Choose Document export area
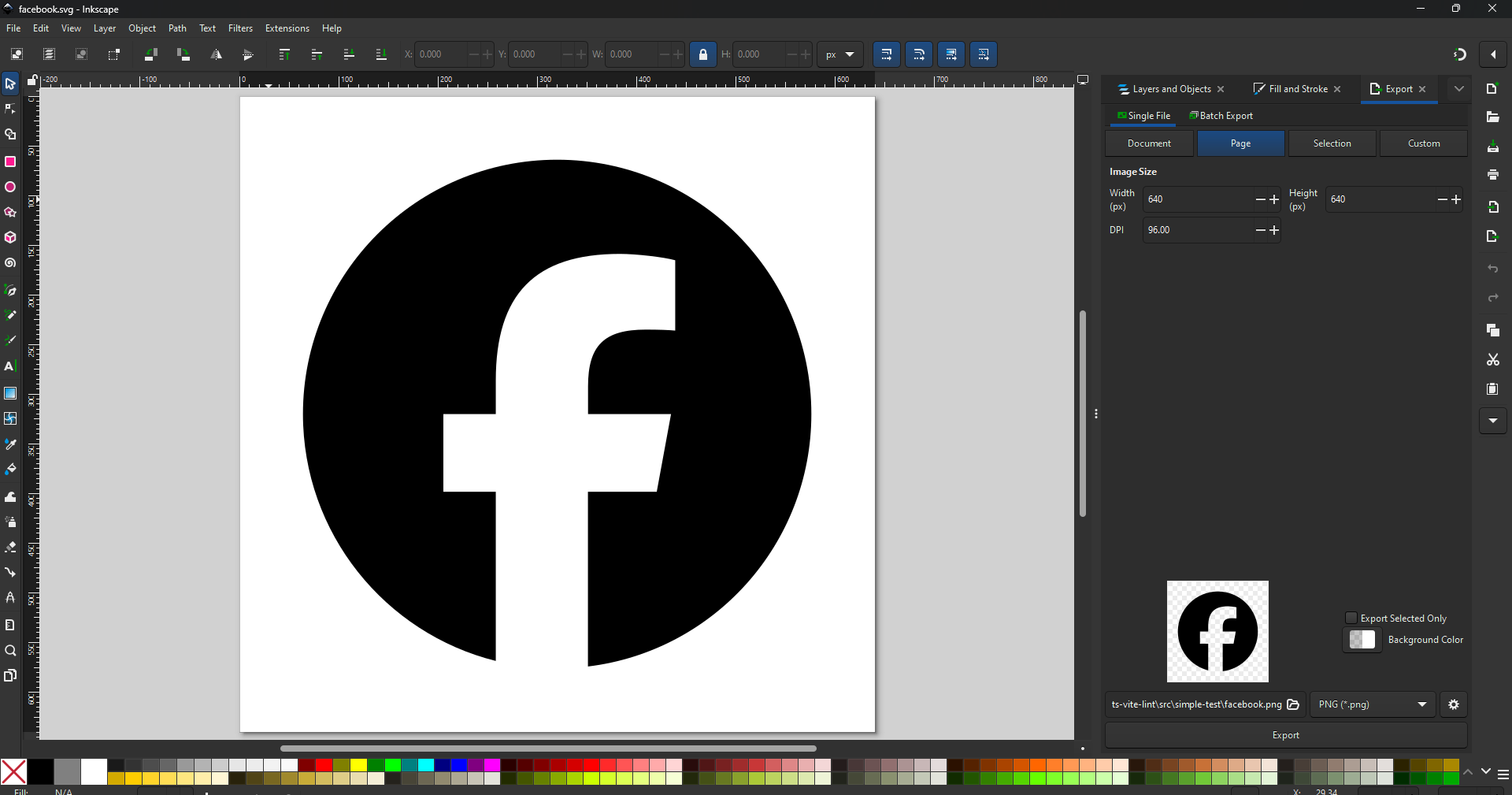 pyautogui.click(x=1149, y=143)
